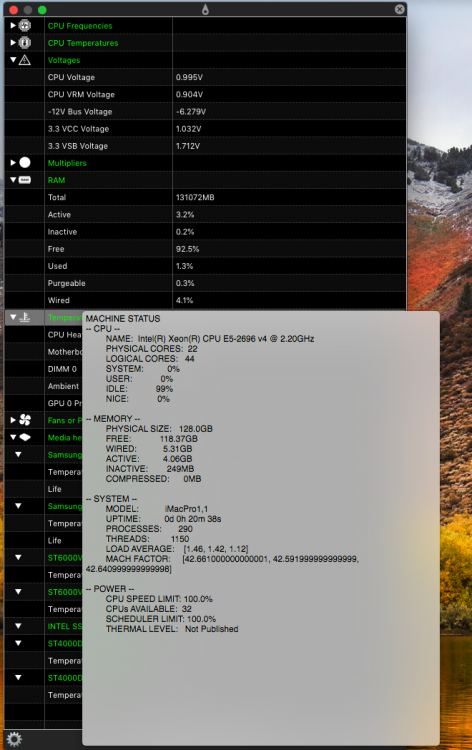Image resolution: width=472 pixels, height=750 pixels.
Task: Select the Multipliers heading
Action: pos(67,163)
